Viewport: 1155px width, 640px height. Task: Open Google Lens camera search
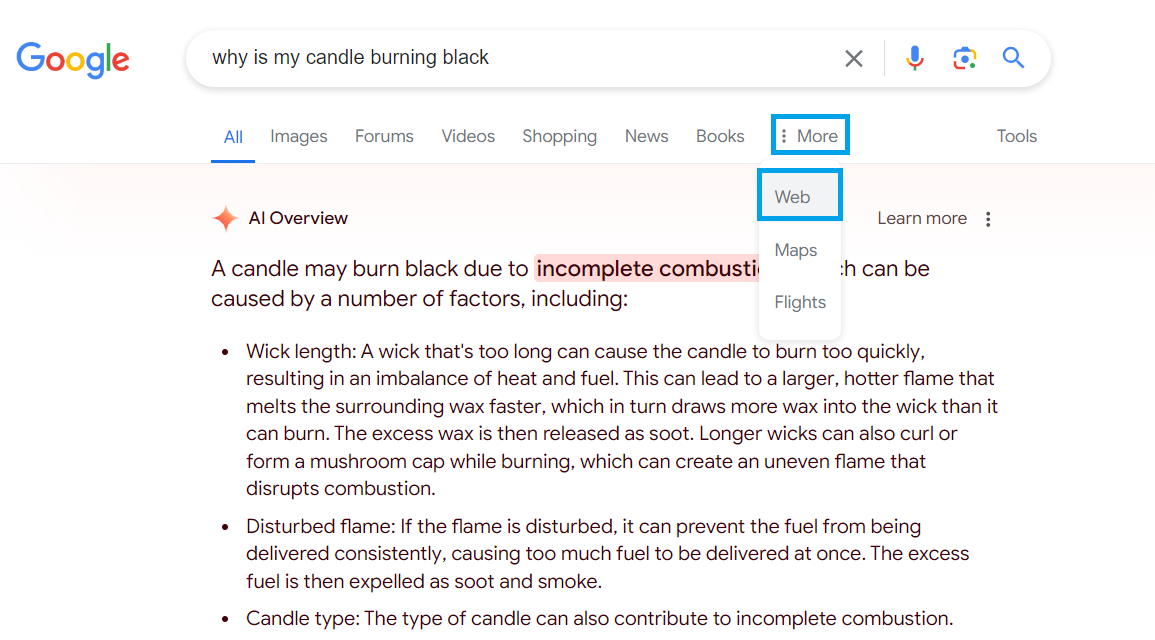click(x=964, y=58)
